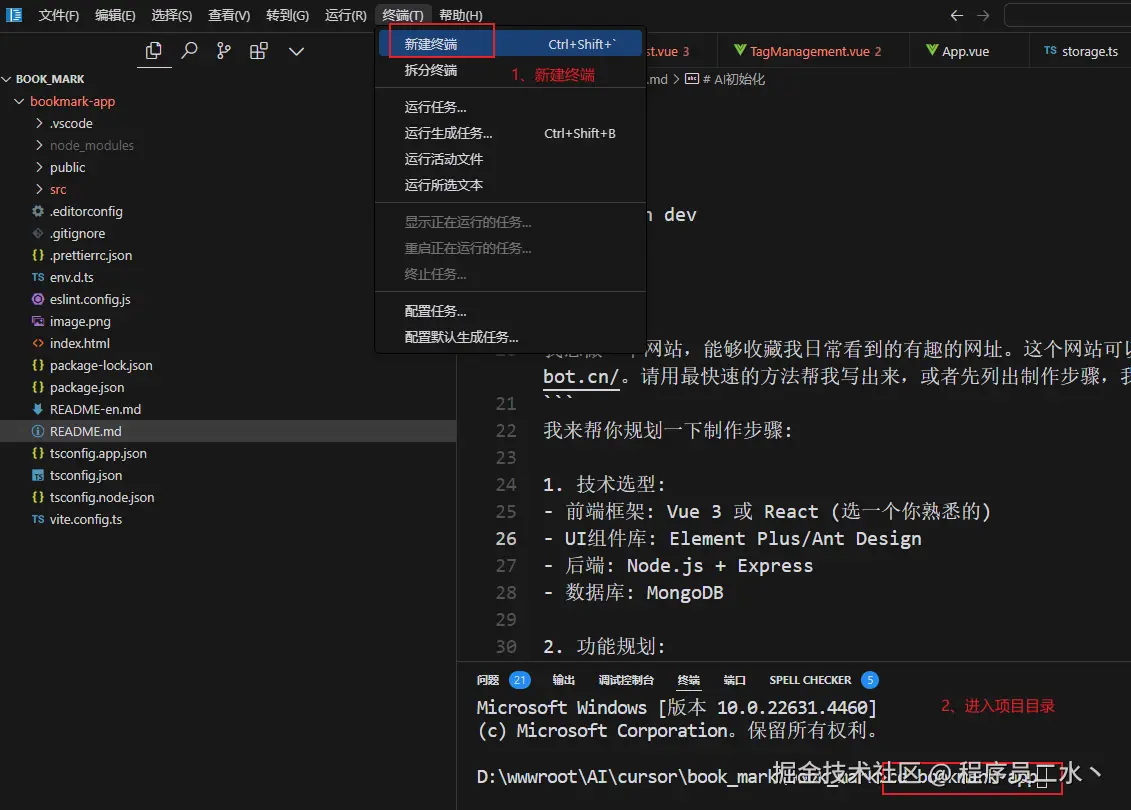The image size is (1131, 810).
Task: Click the vite.config.ts TS icon
Action: pyautogui.click(x=38, y=519)
